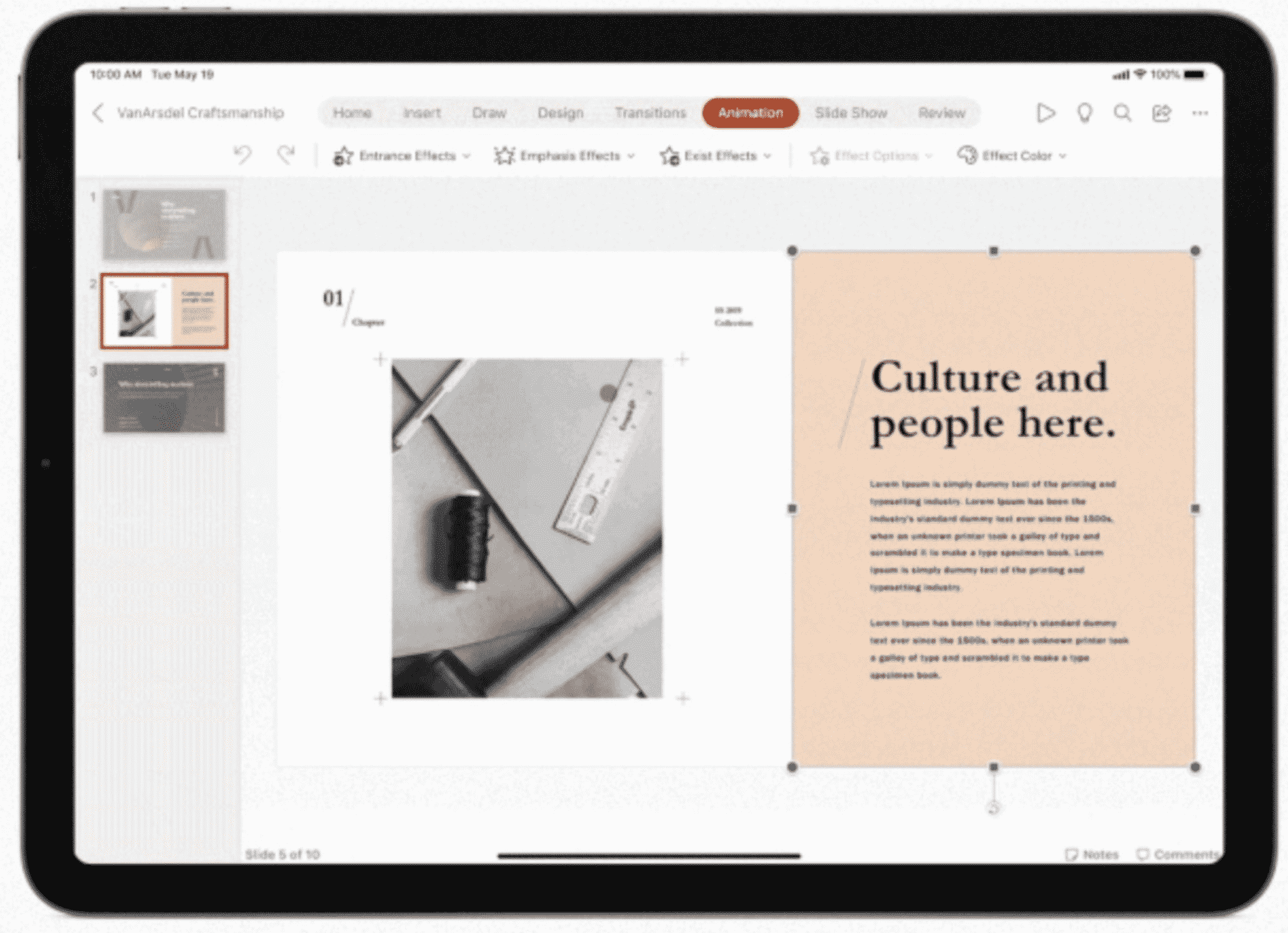Screen dimensions: 1288x933
Task: Tap the More options ellipsis icon
Action: click(1200, 113)
